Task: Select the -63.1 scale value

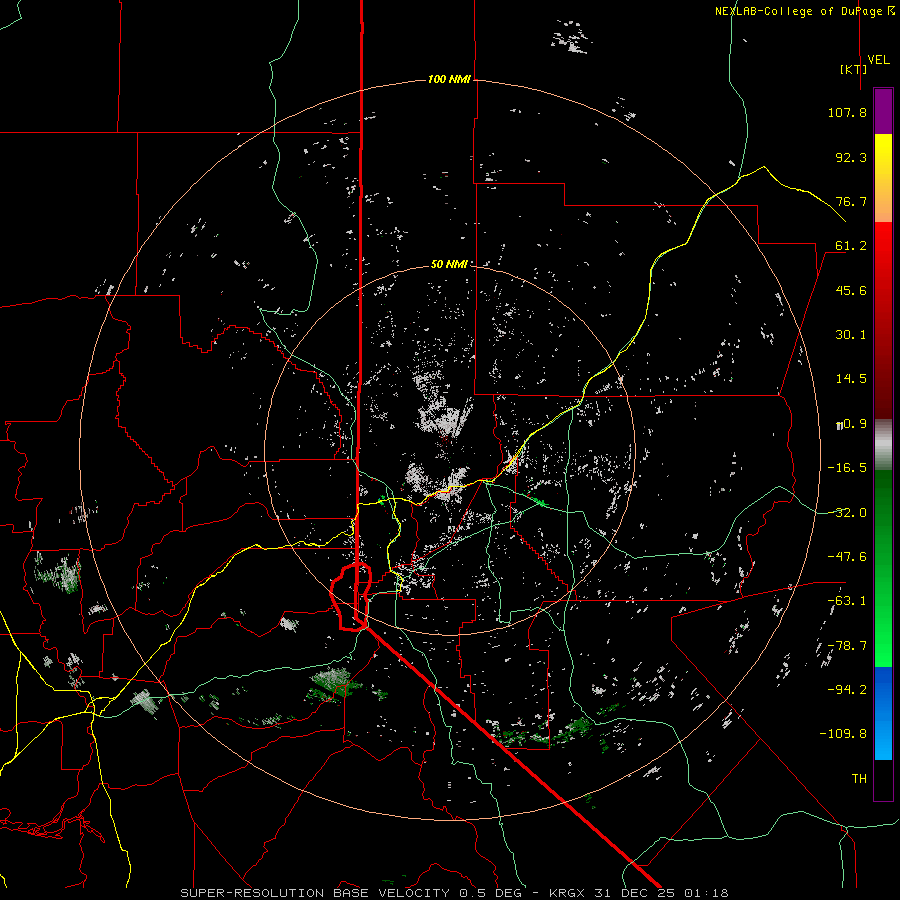Action: pyautogui.click(x=847, y=601)
